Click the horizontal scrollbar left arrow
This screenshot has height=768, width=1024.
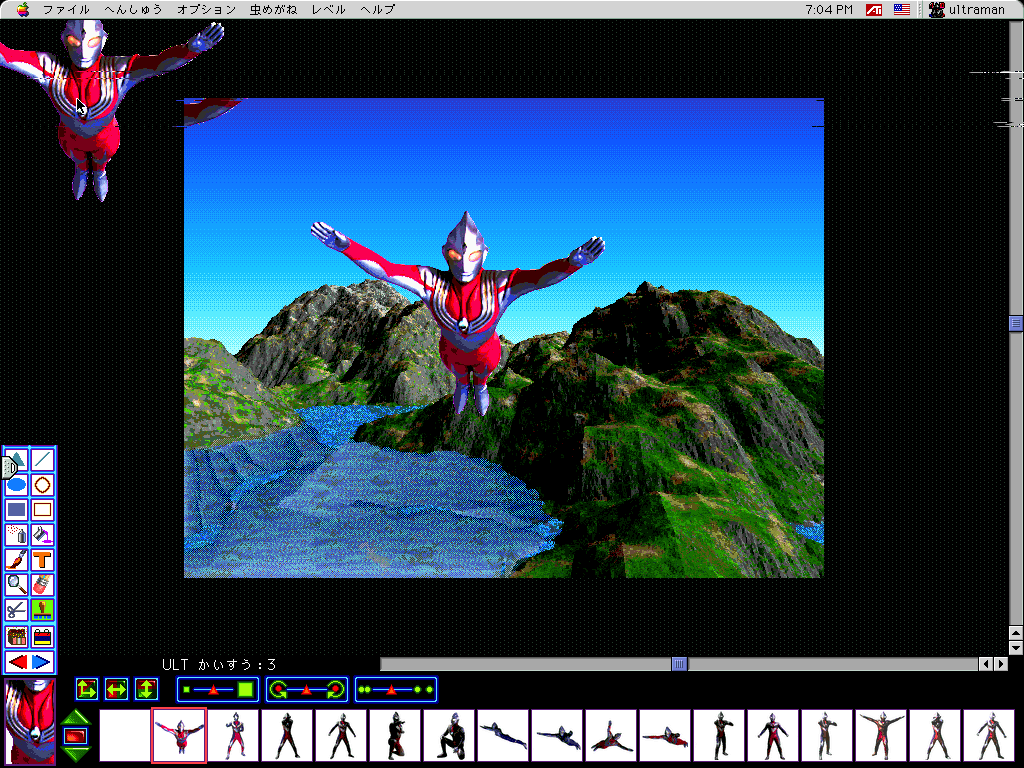986,664
